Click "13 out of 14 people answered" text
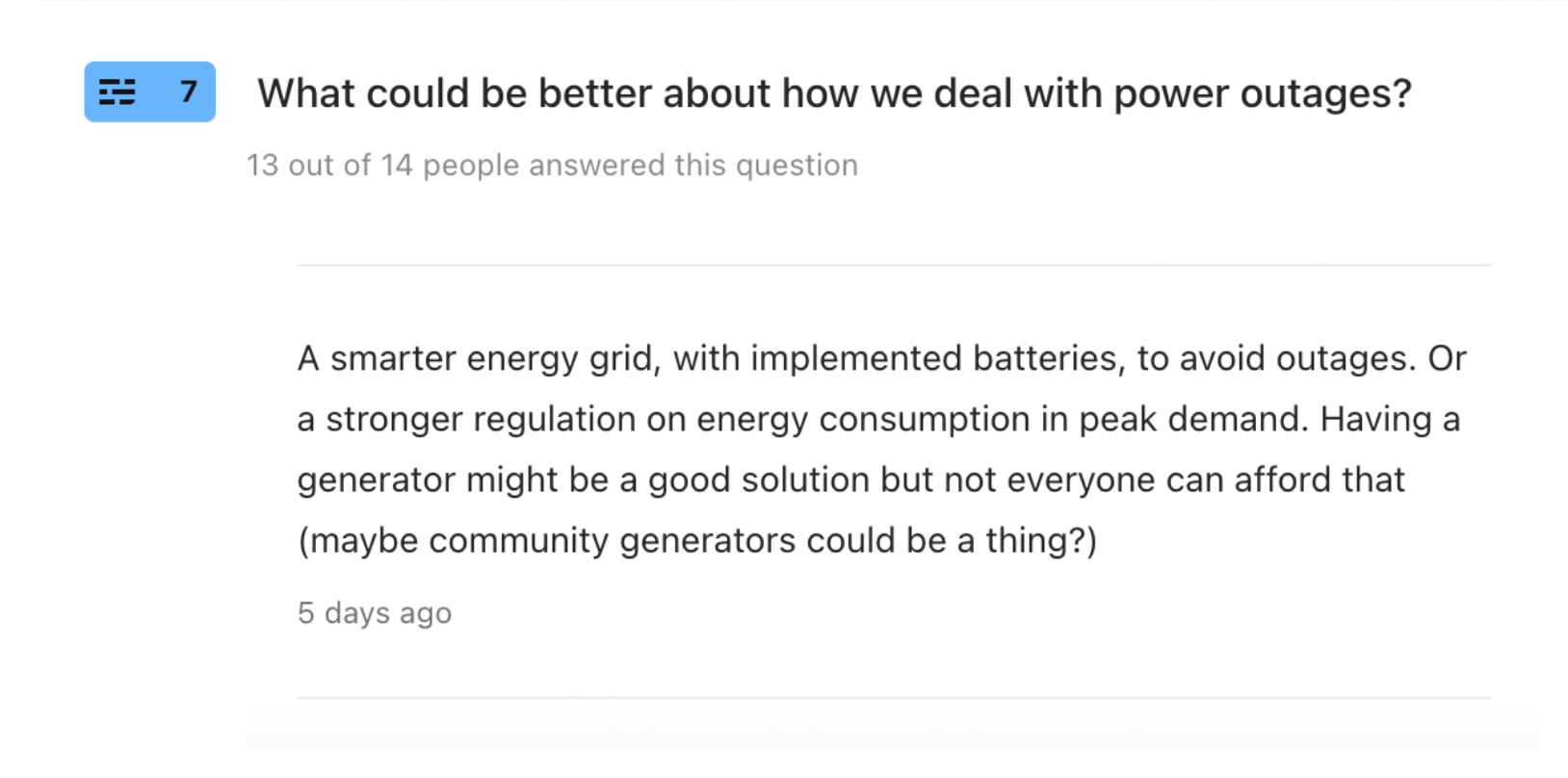 [552, 165]
